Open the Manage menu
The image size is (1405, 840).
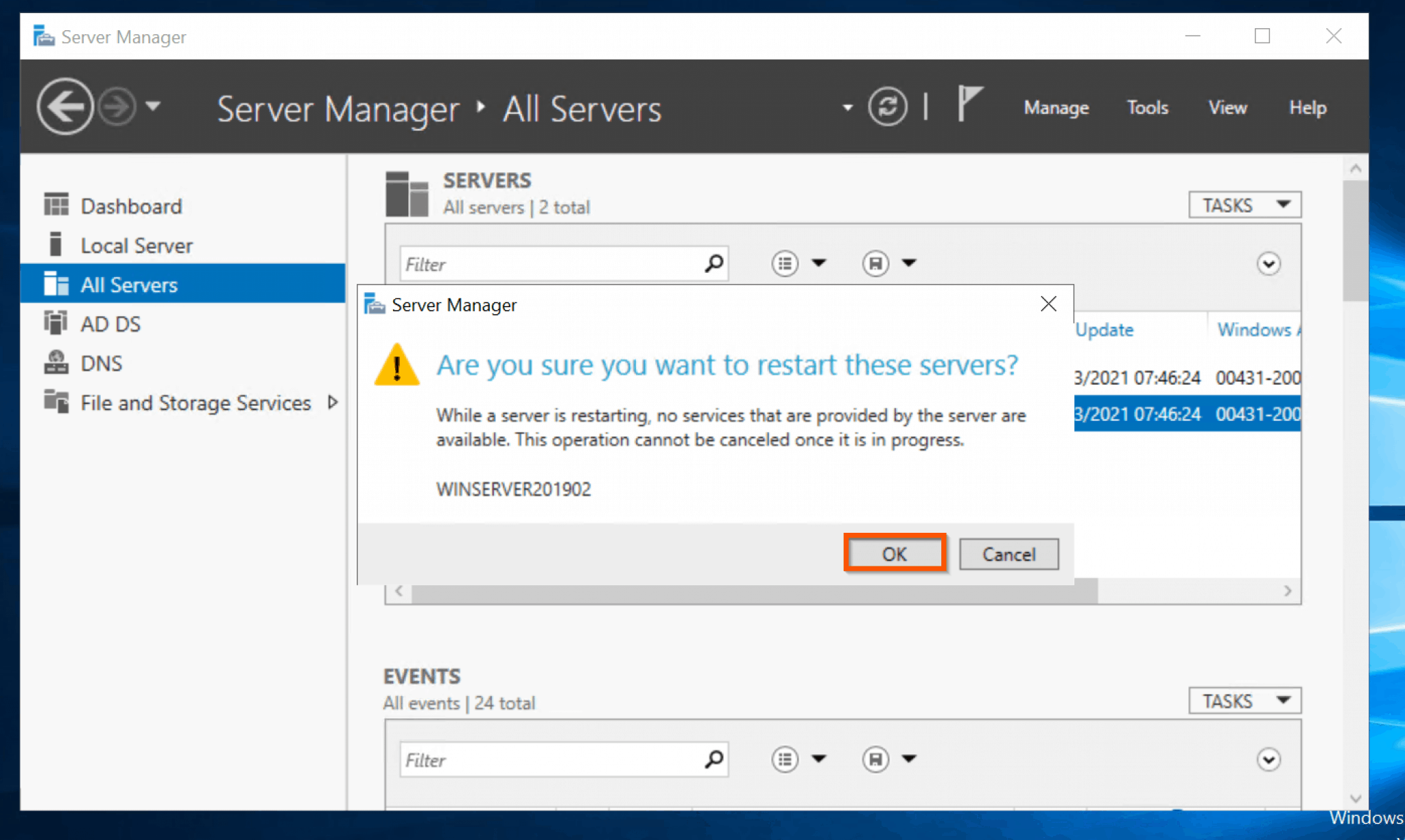click(x=1056, y=107)
